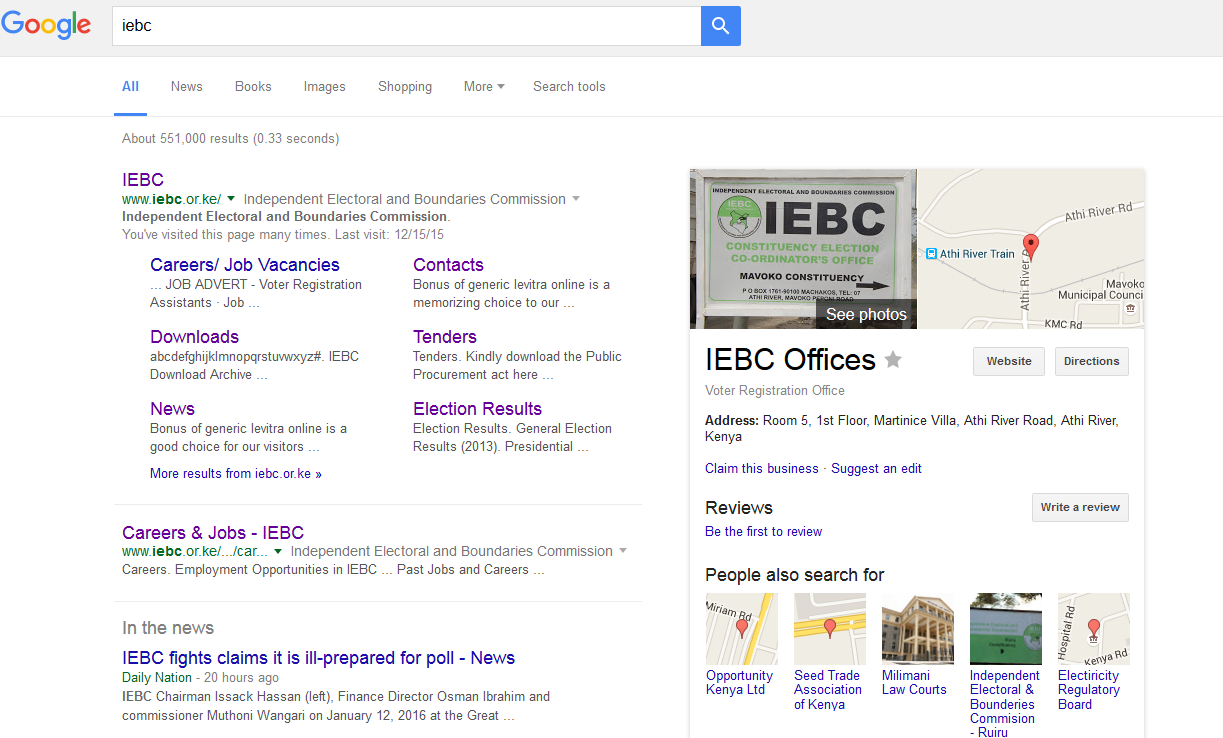Viewport: 1223px width, 738px height.
Task: Open Milimani Law Courts photo thumbnail
Action: (918, 629)
